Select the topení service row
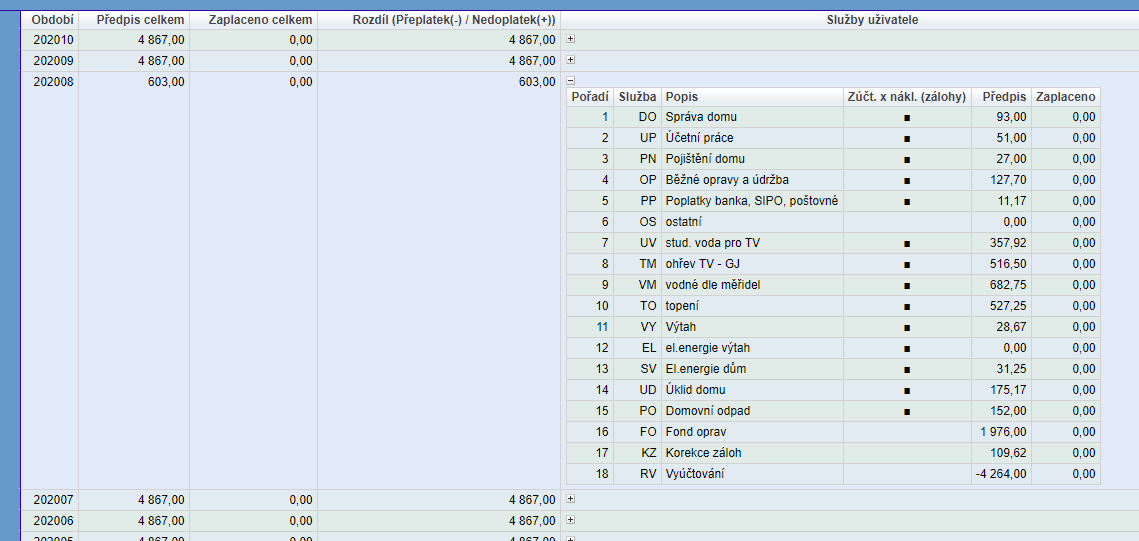The image size is (1139, 541). (x=834, y=306)
